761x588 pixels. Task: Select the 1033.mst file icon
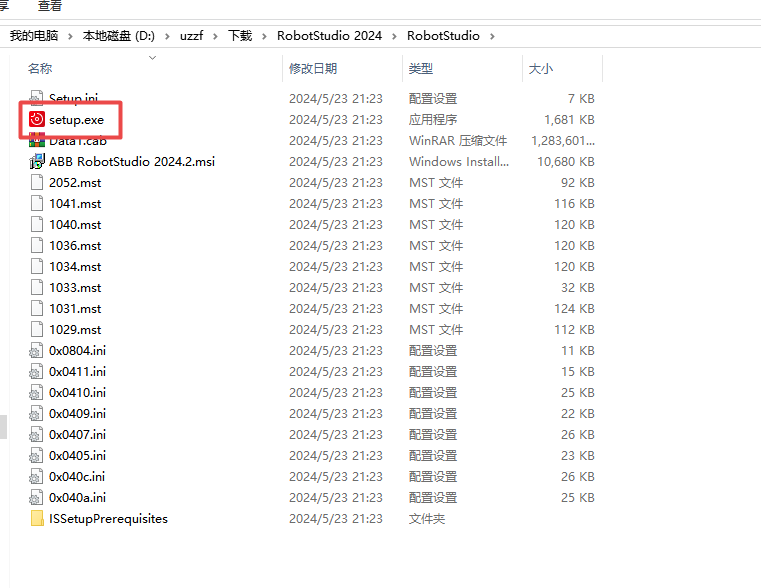(37, 287)
